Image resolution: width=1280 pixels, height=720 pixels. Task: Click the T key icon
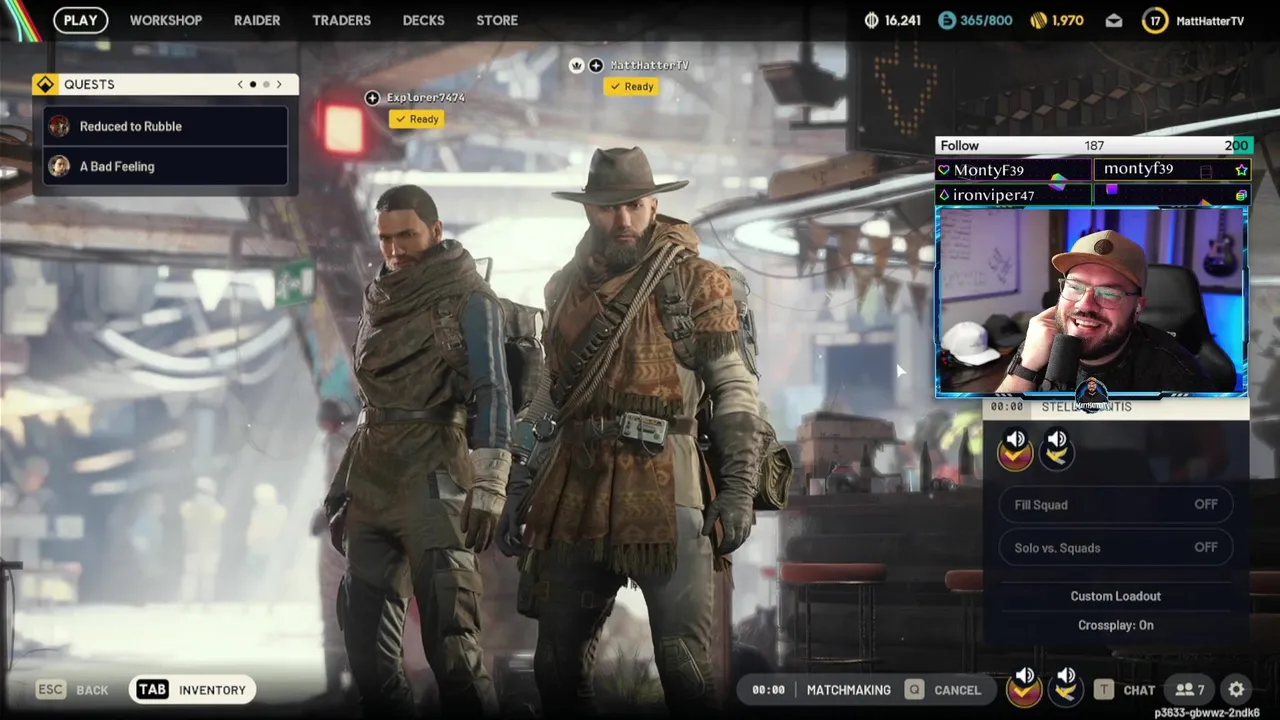[x=1104, y=690]
